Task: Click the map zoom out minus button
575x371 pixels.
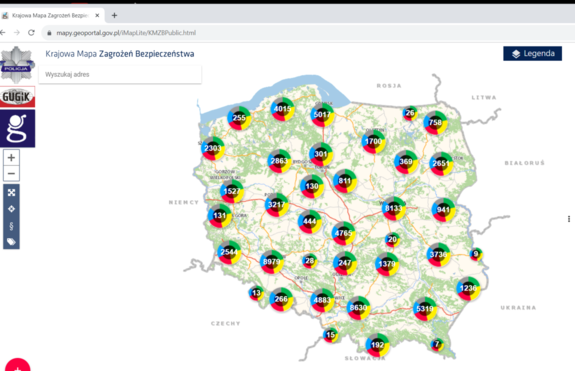Action: pos(11,173)
